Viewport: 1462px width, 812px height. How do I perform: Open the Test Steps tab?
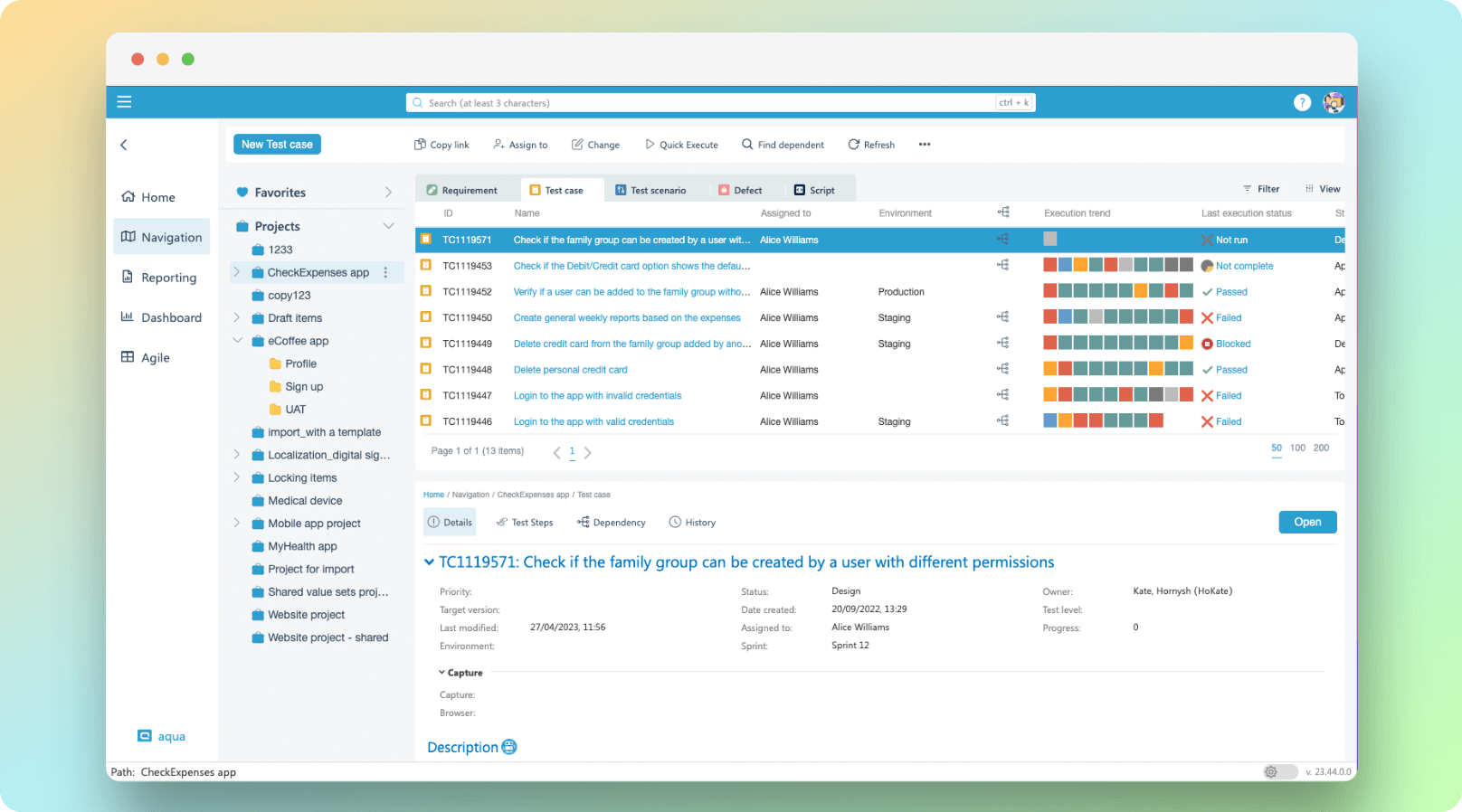coord(525,523)
